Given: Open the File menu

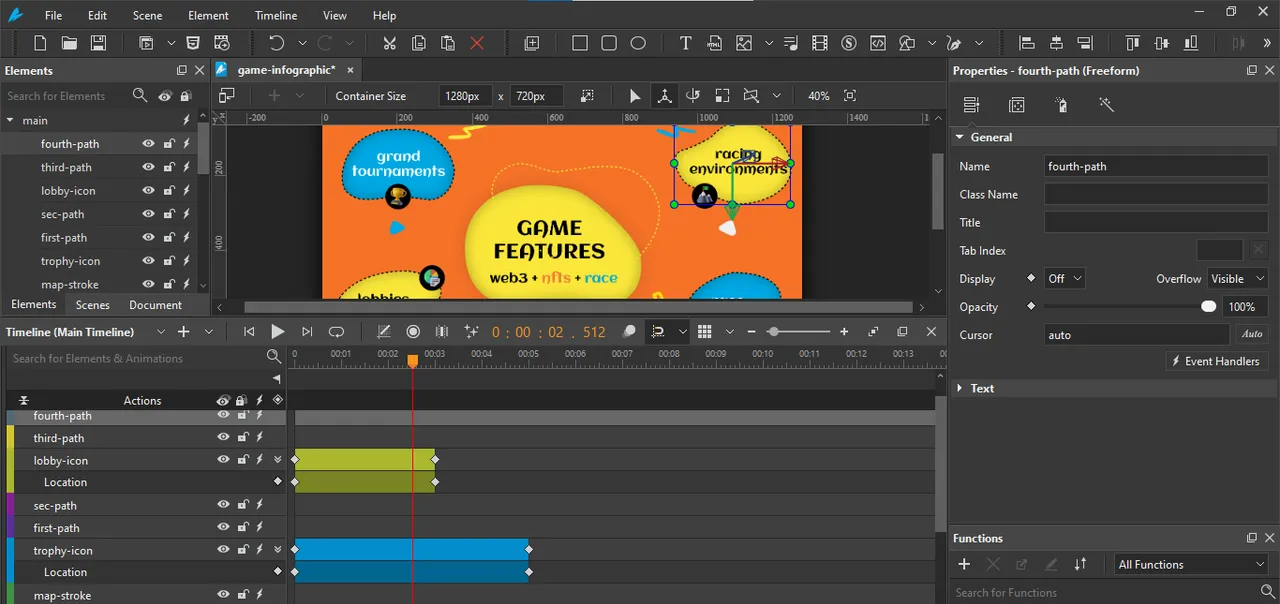Looking at the screenshot, I should tap(53, 15).
